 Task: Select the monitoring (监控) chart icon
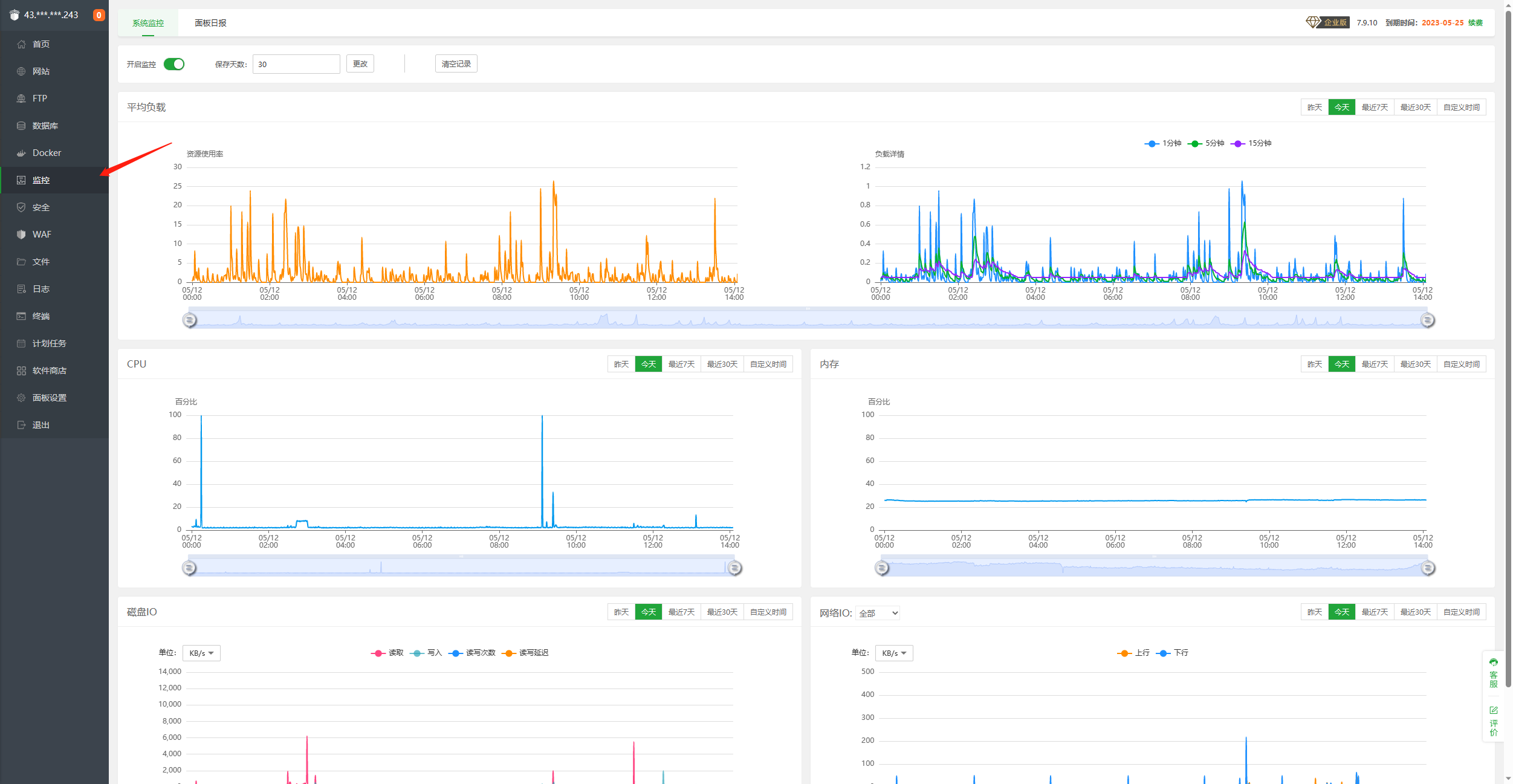pos(21,180)
